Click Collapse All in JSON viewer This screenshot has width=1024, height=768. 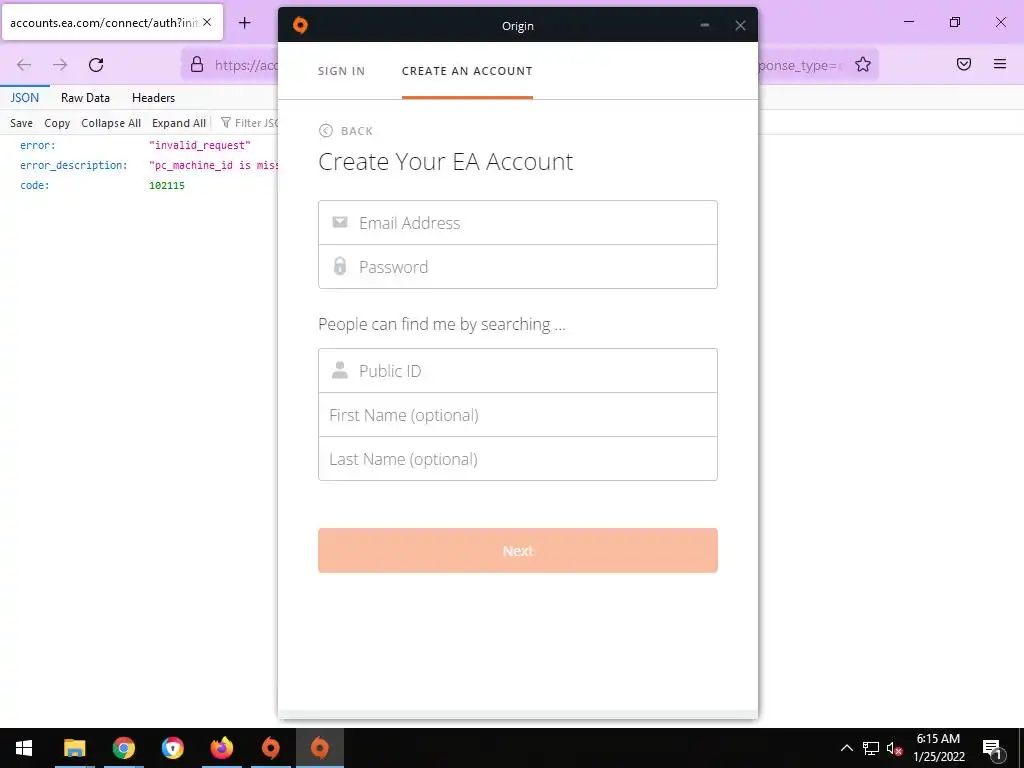(111, 123)
